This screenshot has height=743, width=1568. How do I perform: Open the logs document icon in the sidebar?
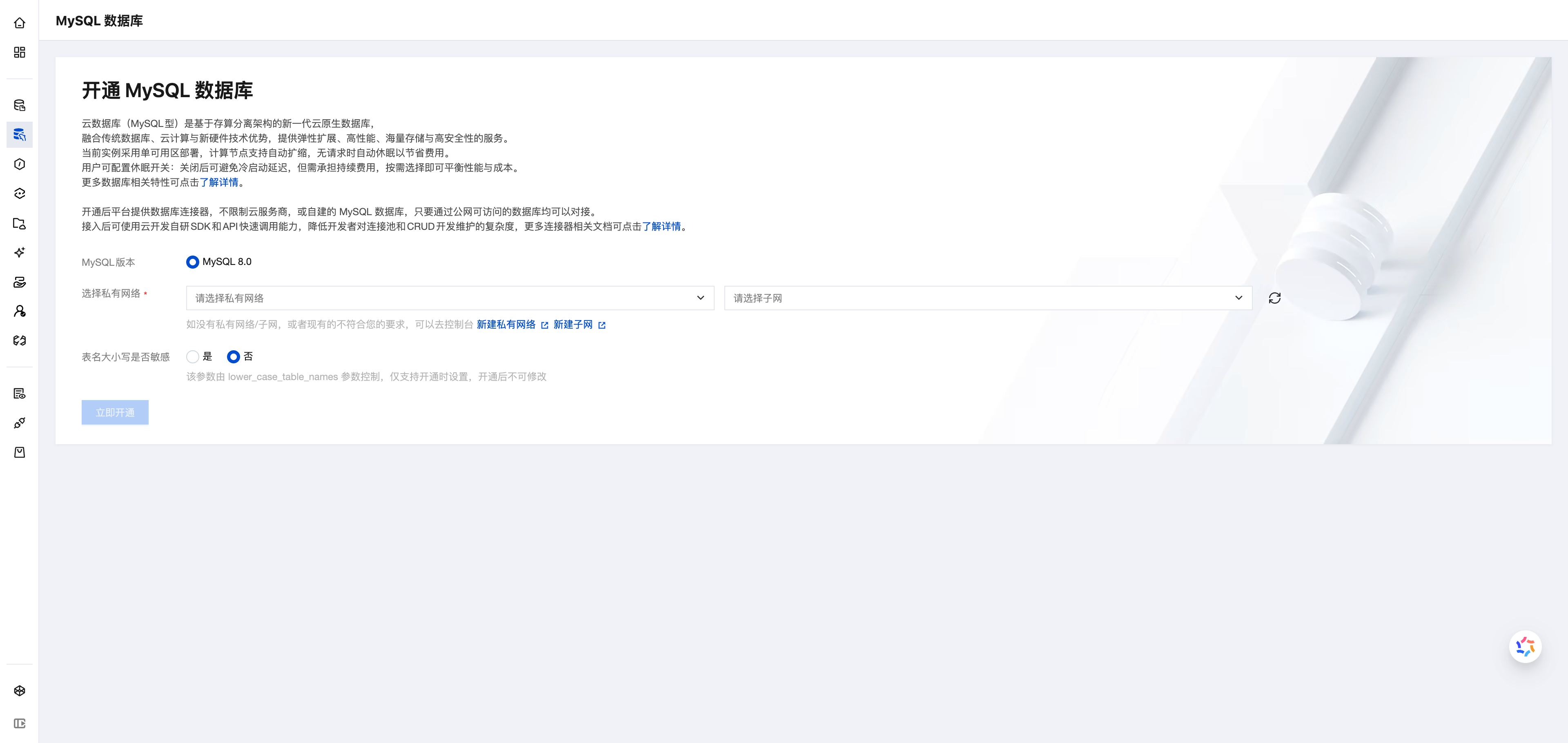pyautogui.click(x=19, y=394)
